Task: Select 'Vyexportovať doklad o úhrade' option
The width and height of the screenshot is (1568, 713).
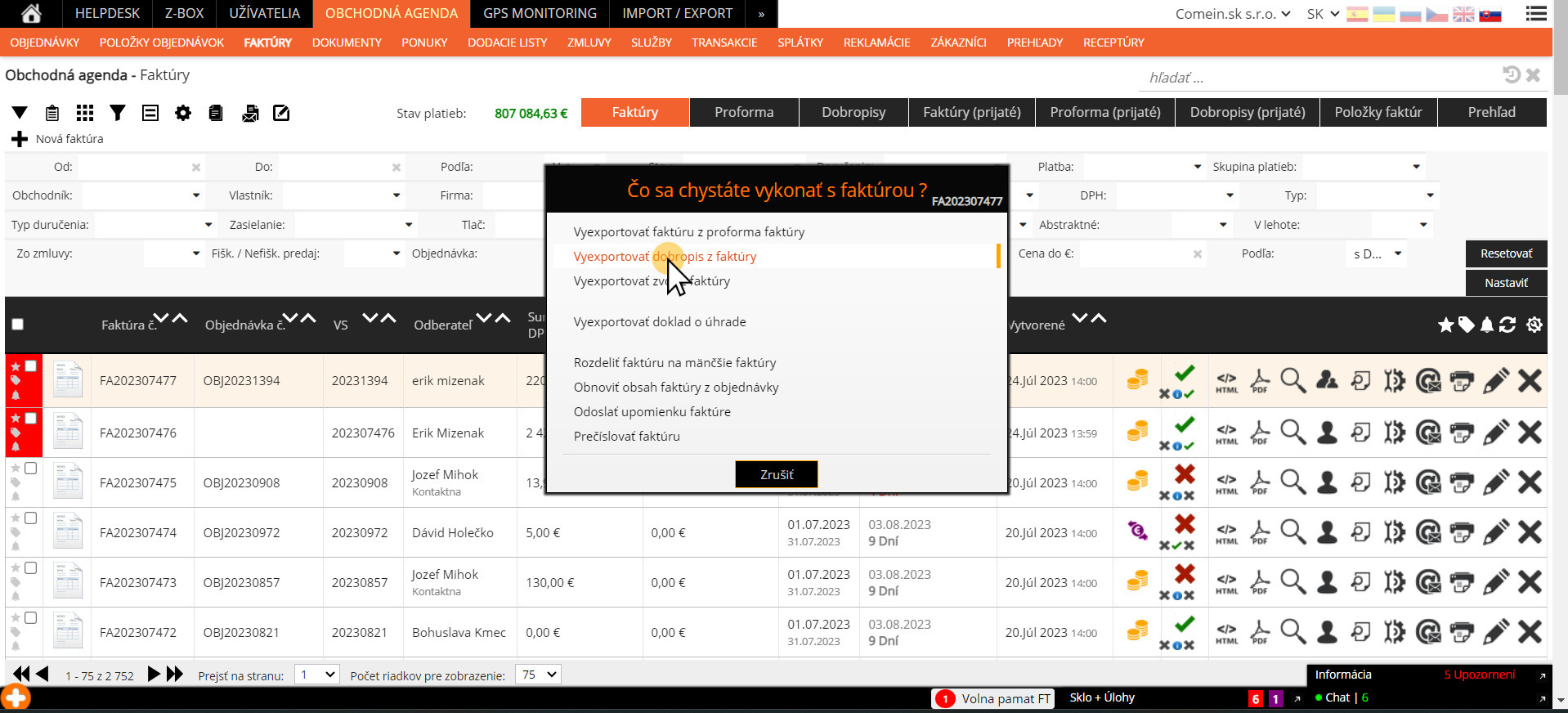Action: [x=660, y=322]
